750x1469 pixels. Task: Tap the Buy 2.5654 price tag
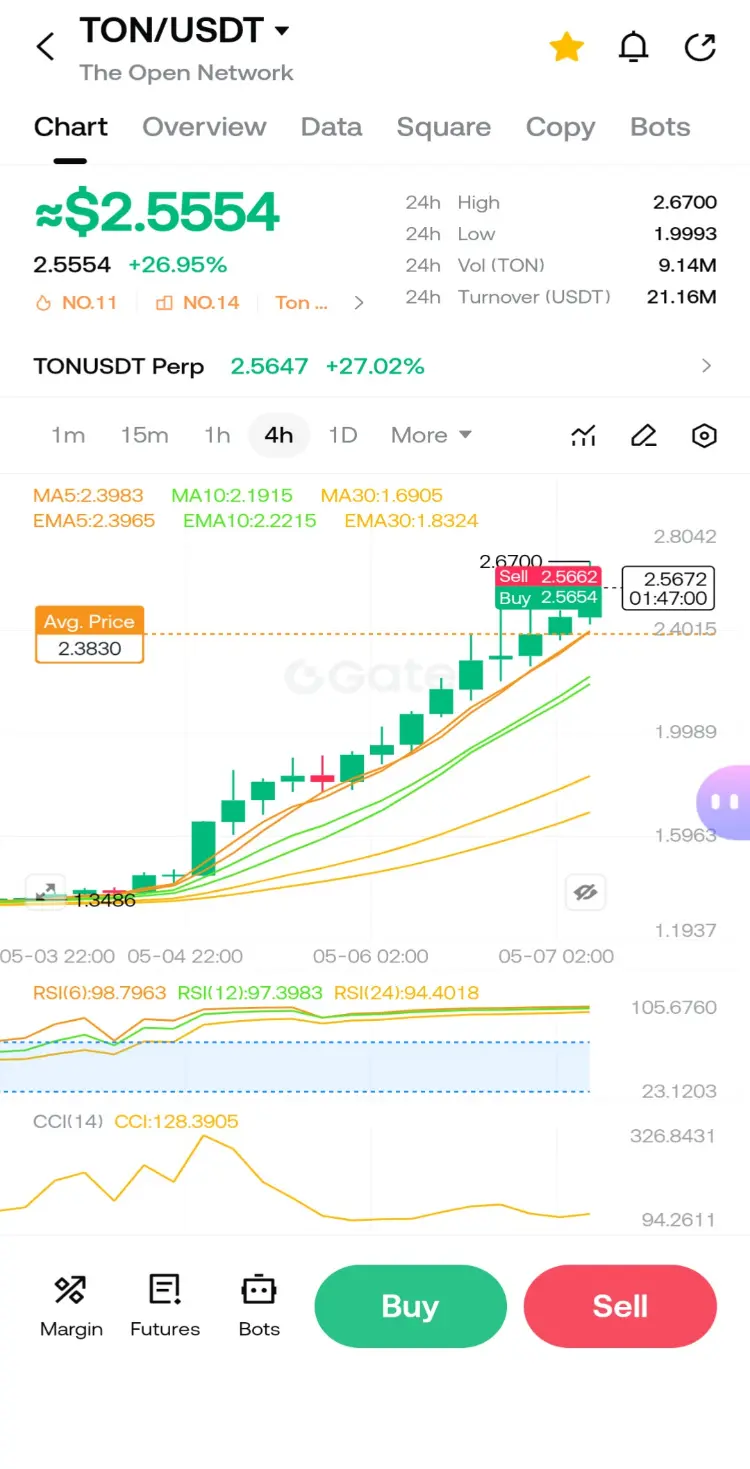point(548,597)
